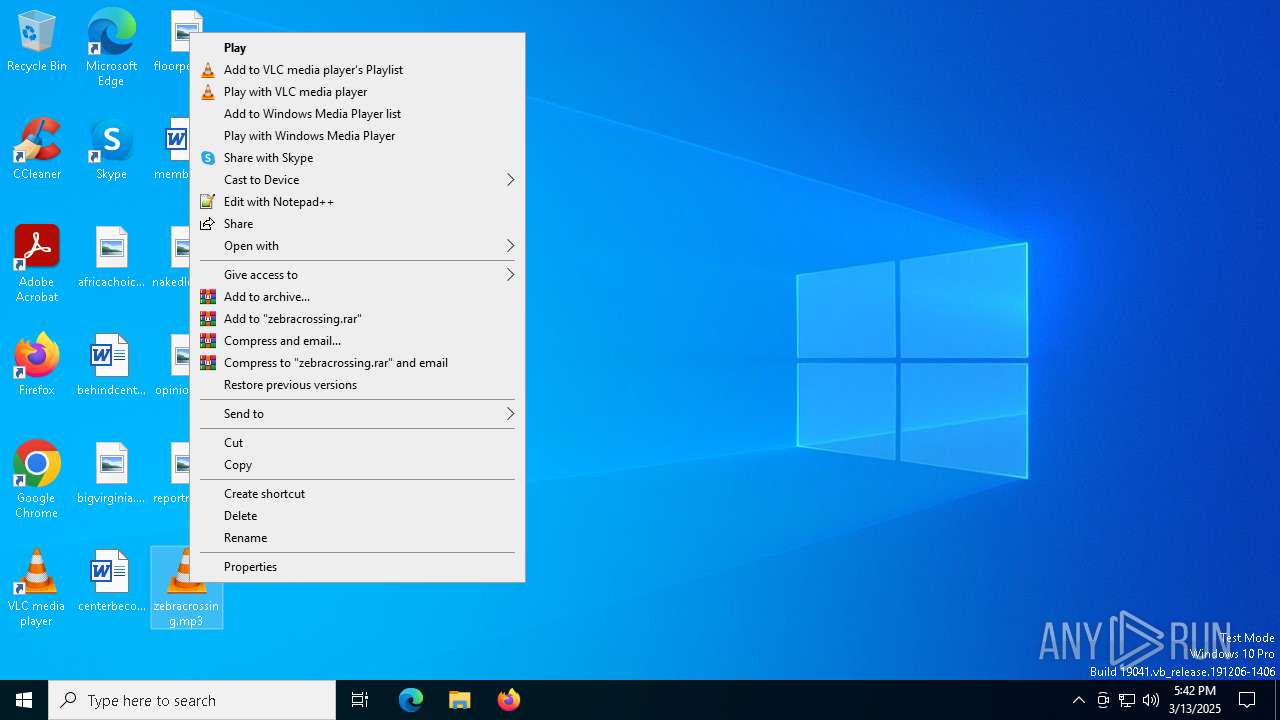Image resolution: width=1280 pixels, height=720 pixels.
Task: Choose Add to VLC media player's Playlist
Action: coord(357,70)
